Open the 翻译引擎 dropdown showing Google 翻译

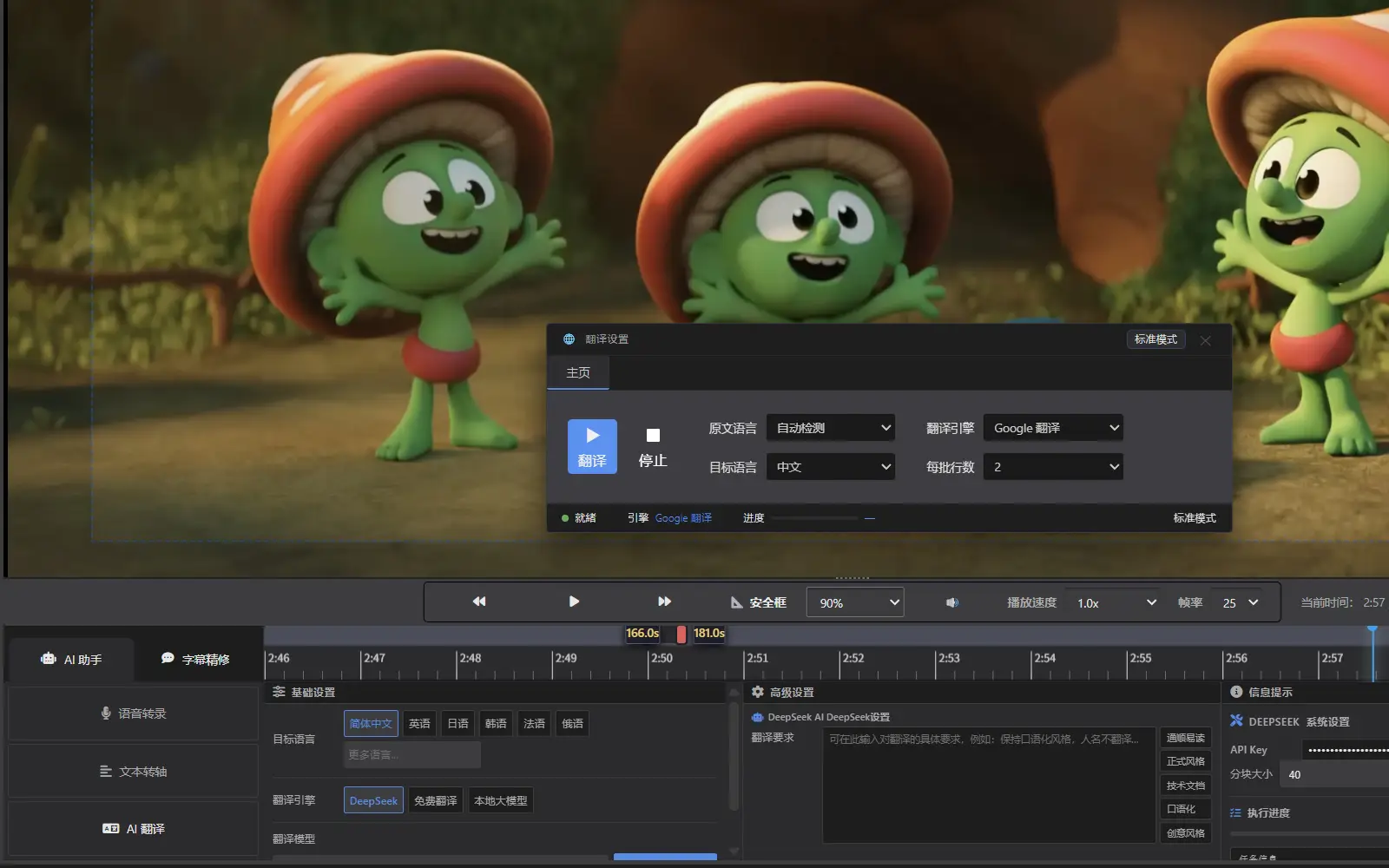tap(1053, 428)
